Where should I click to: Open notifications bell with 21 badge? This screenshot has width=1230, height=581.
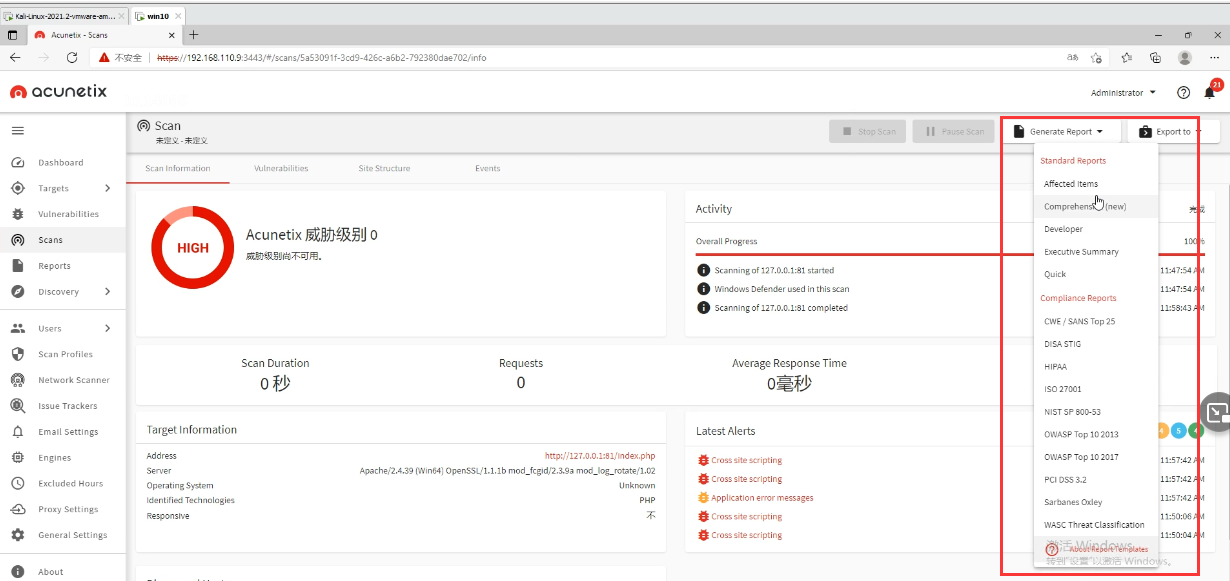tap(1210, 92)
